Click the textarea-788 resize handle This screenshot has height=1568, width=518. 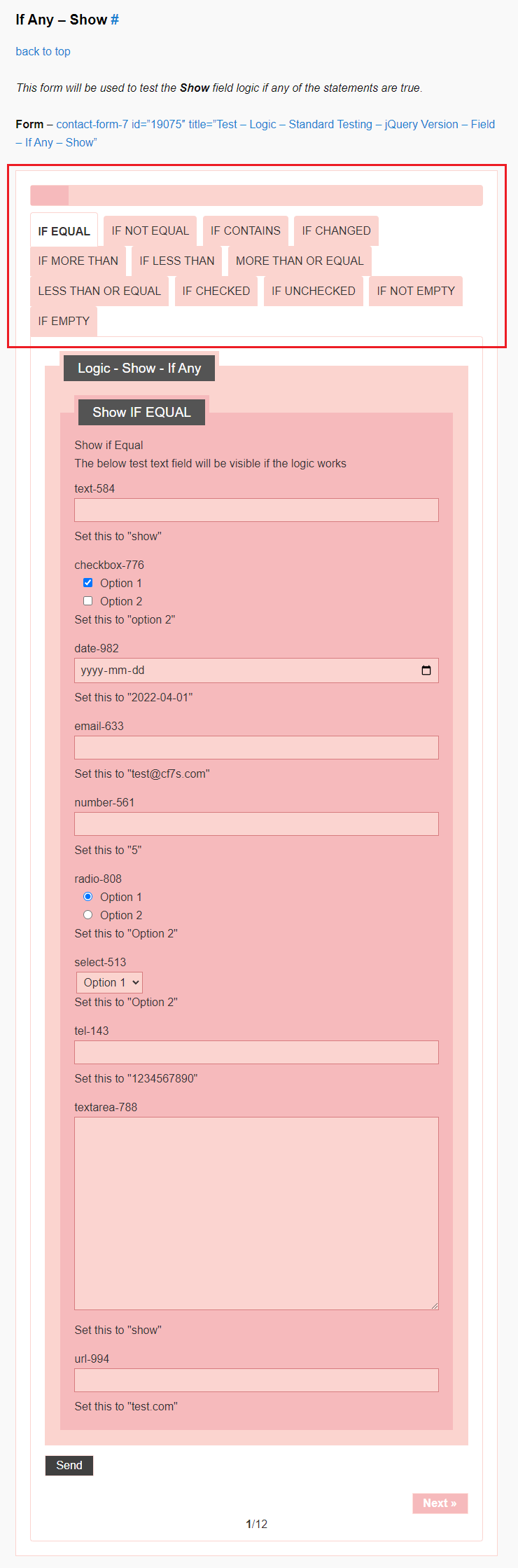pos(434,1305)
